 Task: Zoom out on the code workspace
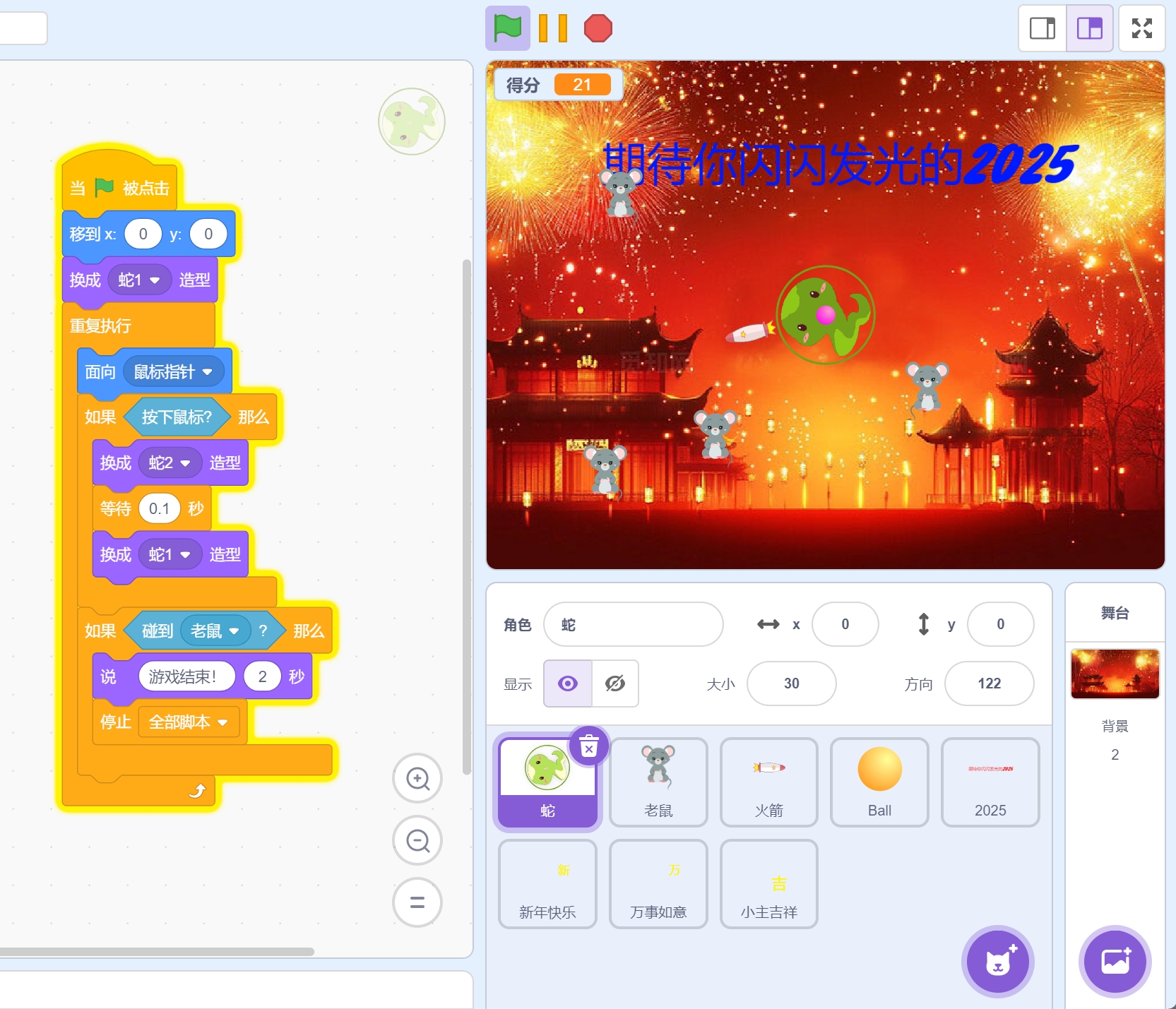(417, 841)
